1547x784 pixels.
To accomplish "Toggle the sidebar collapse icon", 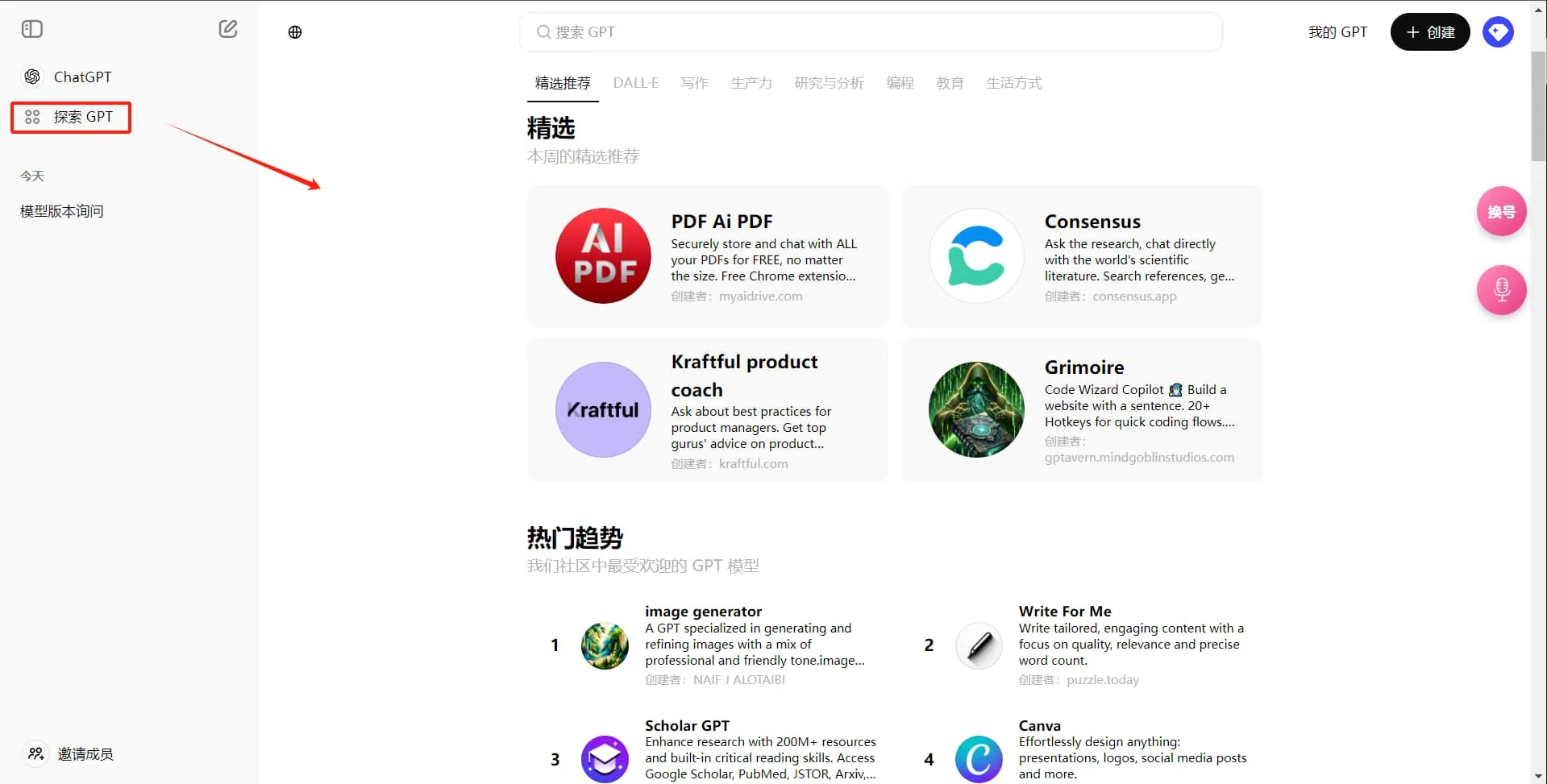I will 31,28.
